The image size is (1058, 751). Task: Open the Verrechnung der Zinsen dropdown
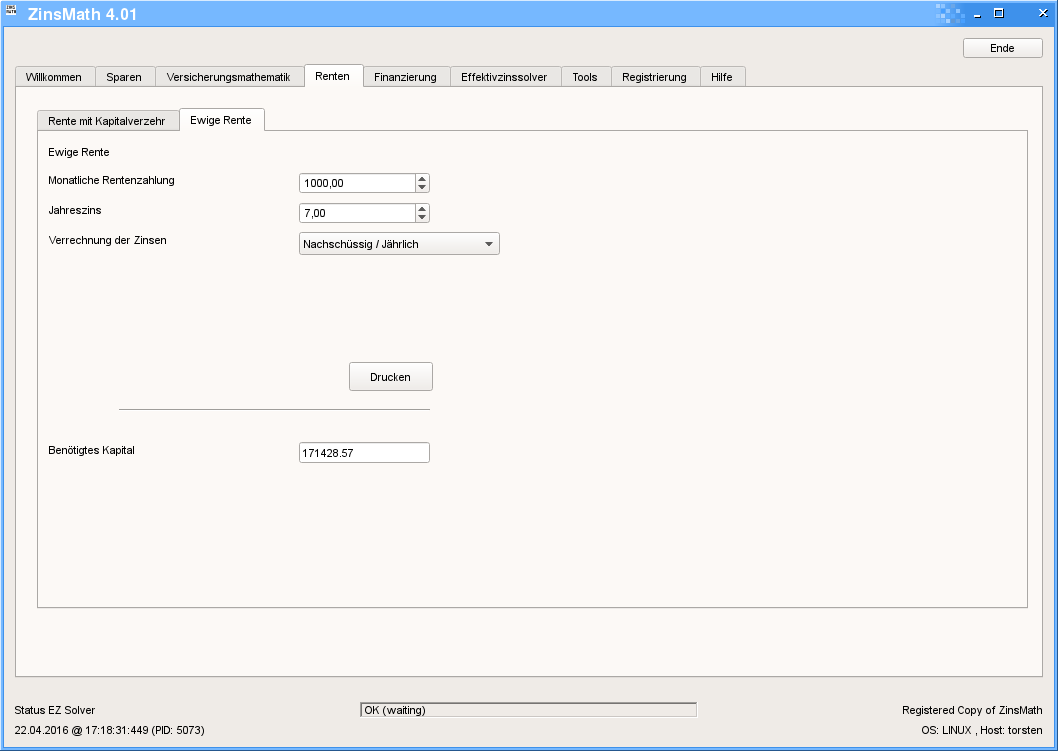coord(399,244)
